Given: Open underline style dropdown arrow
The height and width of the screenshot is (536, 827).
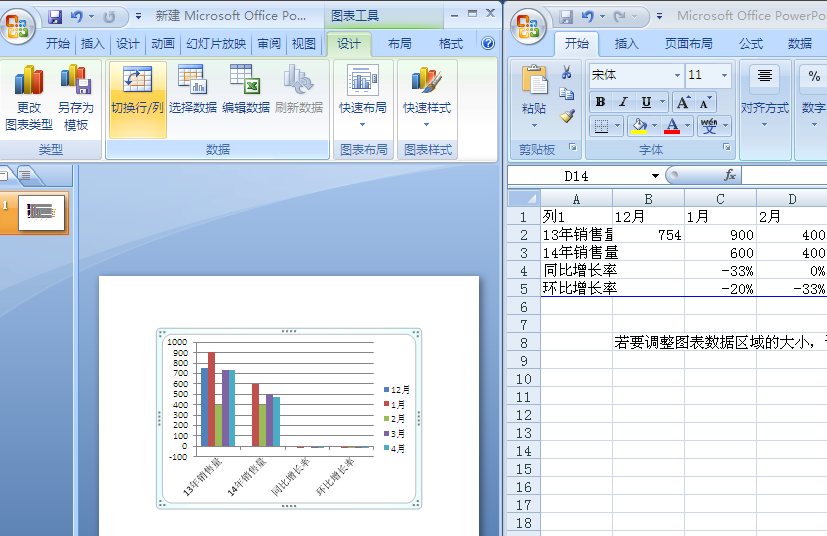Looking at the screenshot, I should (662, 102).
